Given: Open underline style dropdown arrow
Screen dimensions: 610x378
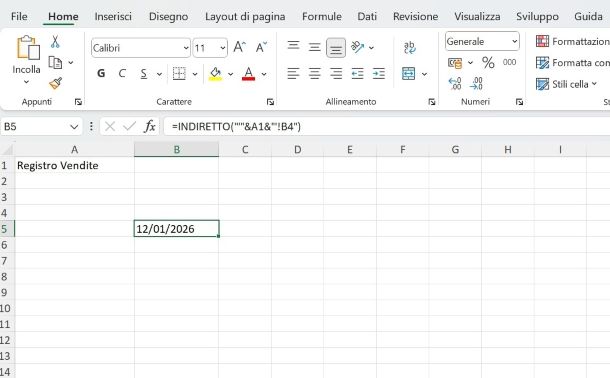Looking at the screenshot, I should [159, 74].
